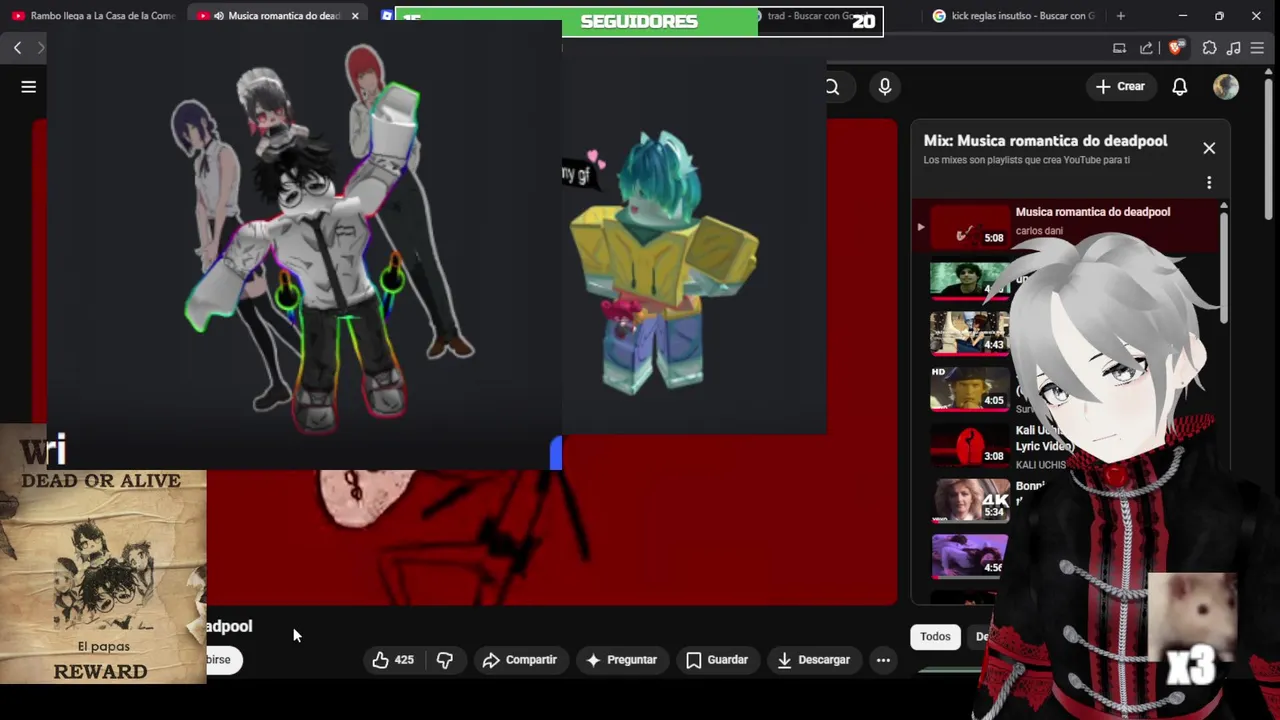Open the Crear upload menu
1280x720 pixels.
(x=1120, y=86)
